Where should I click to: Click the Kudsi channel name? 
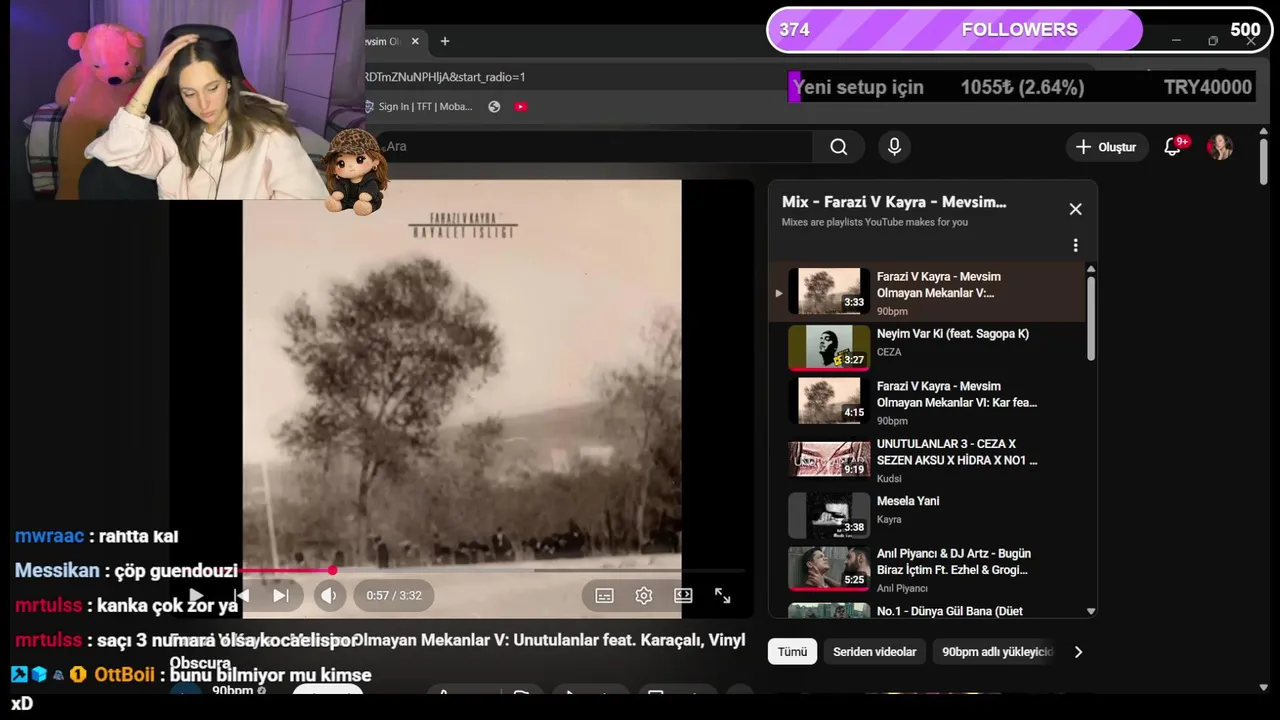pos(889,479)
